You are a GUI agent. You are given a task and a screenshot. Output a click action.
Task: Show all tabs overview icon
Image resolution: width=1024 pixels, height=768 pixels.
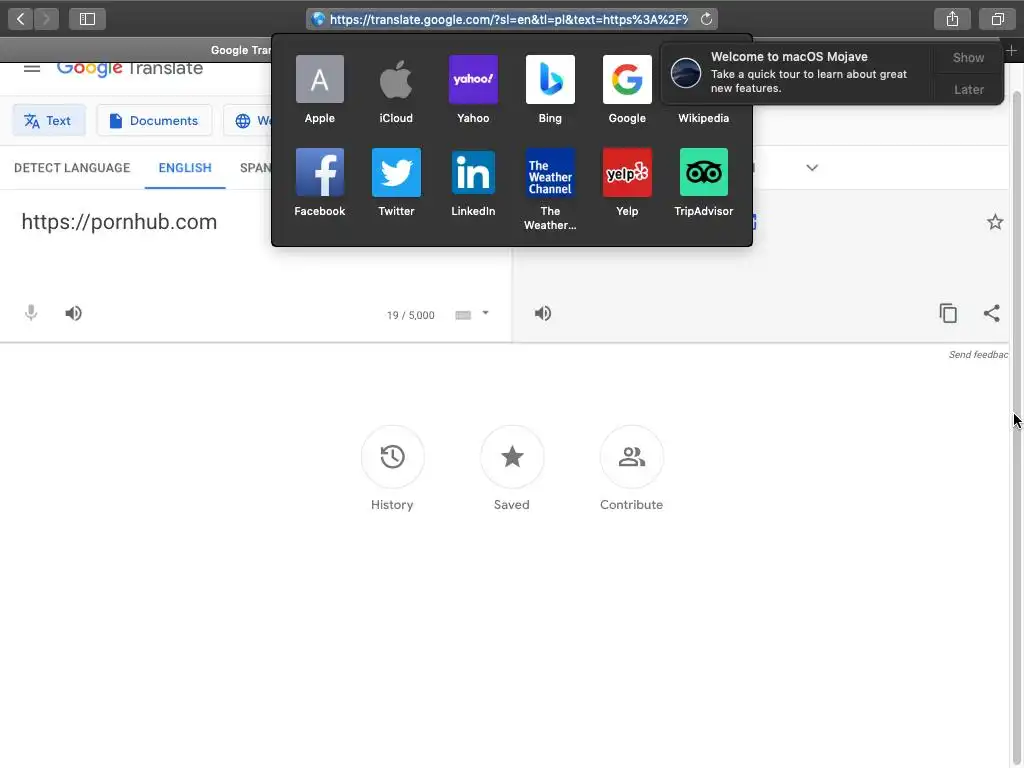point(997,19)
